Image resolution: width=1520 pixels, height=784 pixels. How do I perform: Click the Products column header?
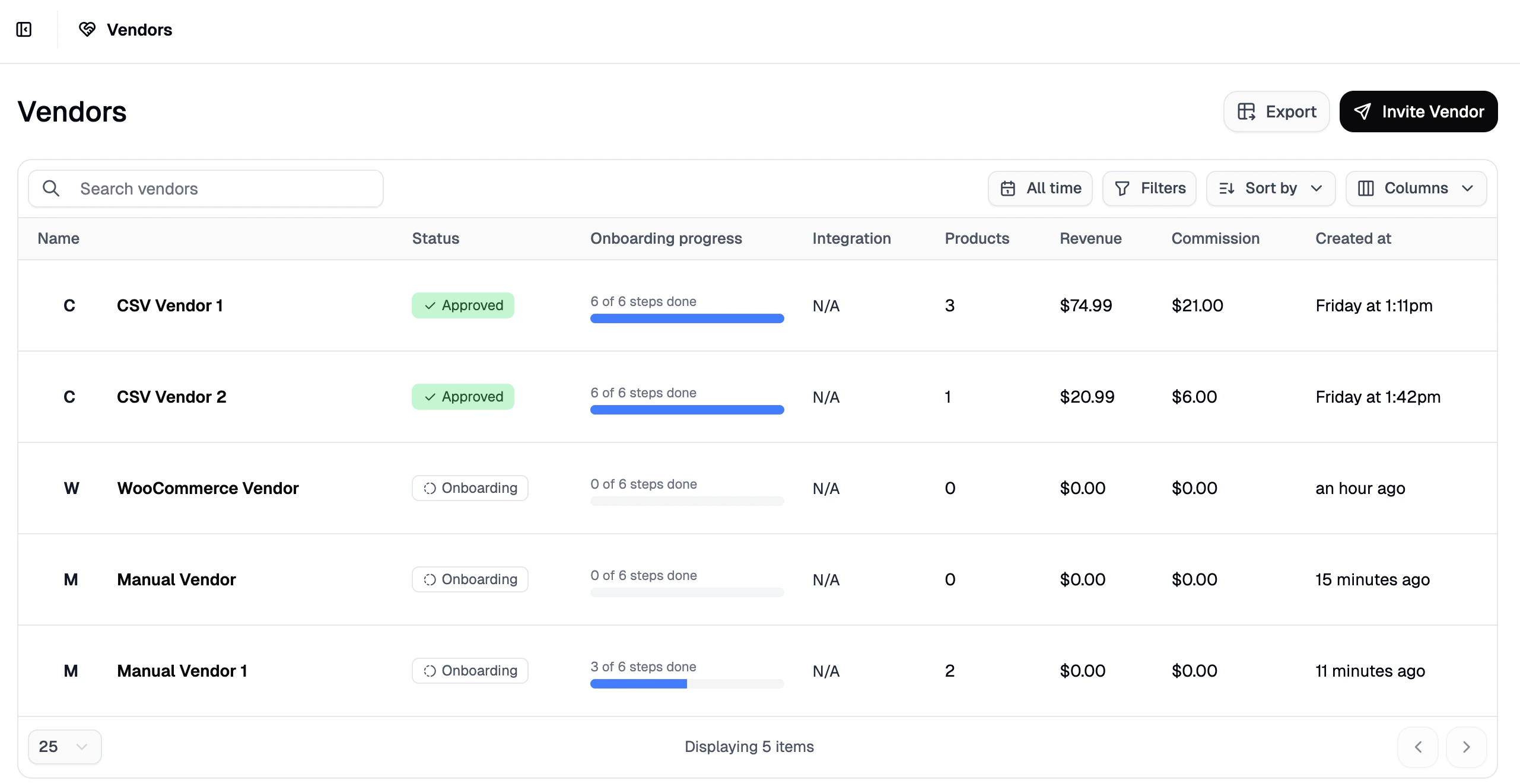(x=977, y=238)
